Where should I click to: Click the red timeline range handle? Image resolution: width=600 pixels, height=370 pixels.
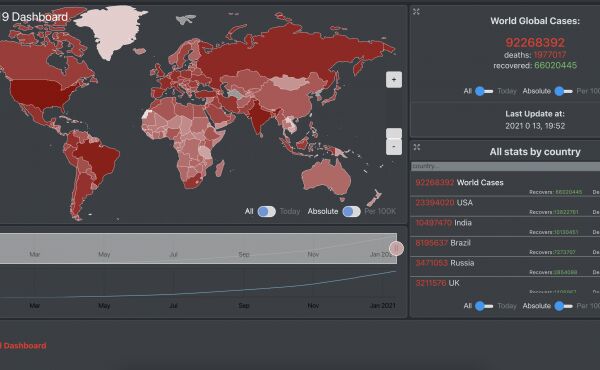[x=396, y=249]
